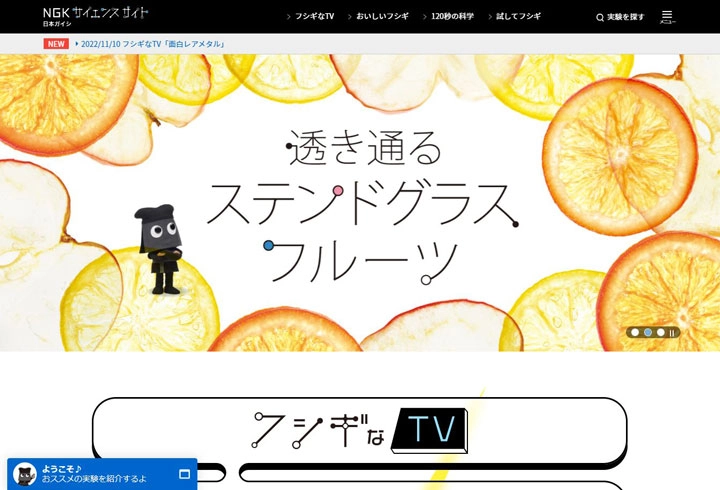Click the NGK サイエンスサイト logo
720x490 pixels.
[96, 15]
